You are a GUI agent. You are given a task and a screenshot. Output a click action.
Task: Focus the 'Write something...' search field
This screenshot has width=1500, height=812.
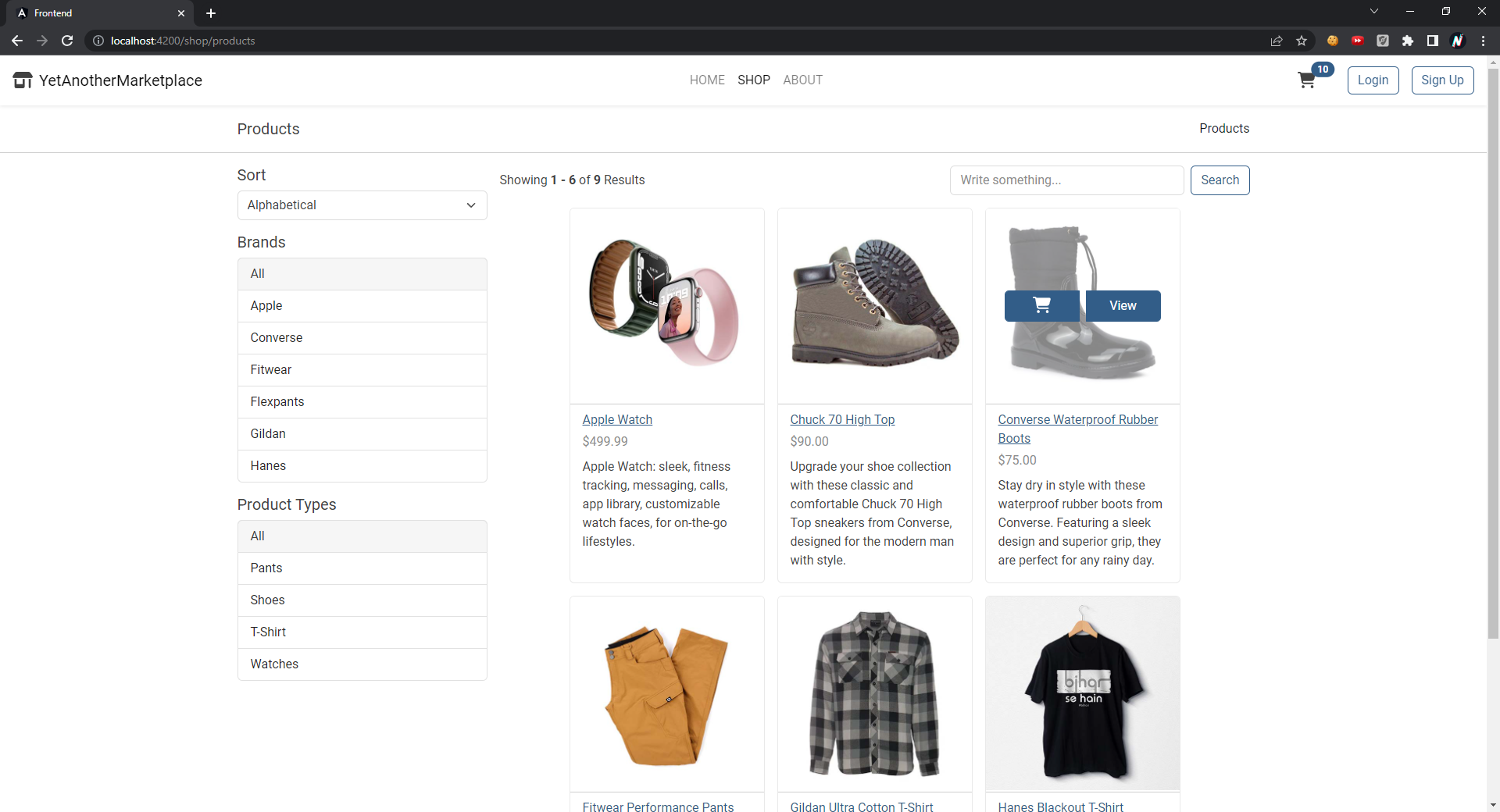click(x=1066, y=180)
